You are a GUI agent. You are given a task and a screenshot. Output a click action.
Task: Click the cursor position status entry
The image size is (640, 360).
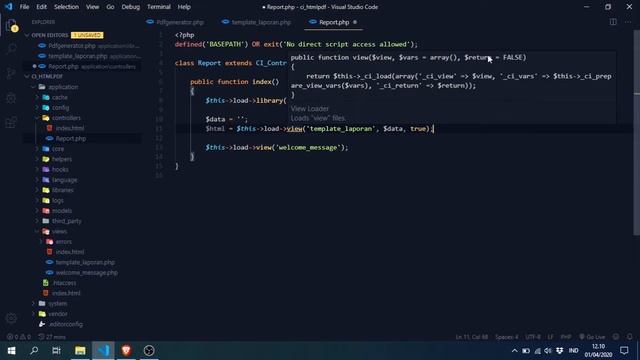click(x=471, y=337)
